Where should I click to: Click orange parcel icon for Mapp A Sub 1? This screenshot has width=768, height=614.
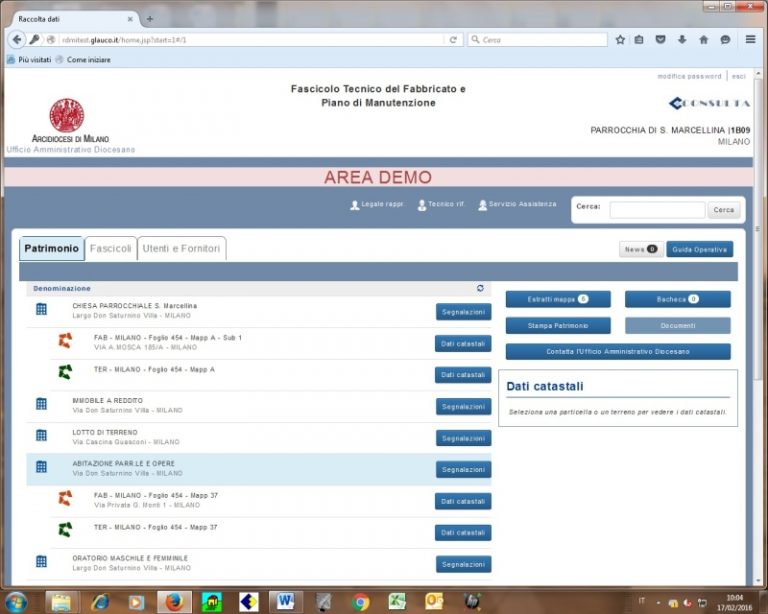pyautogui.click(x=65, y=341)
